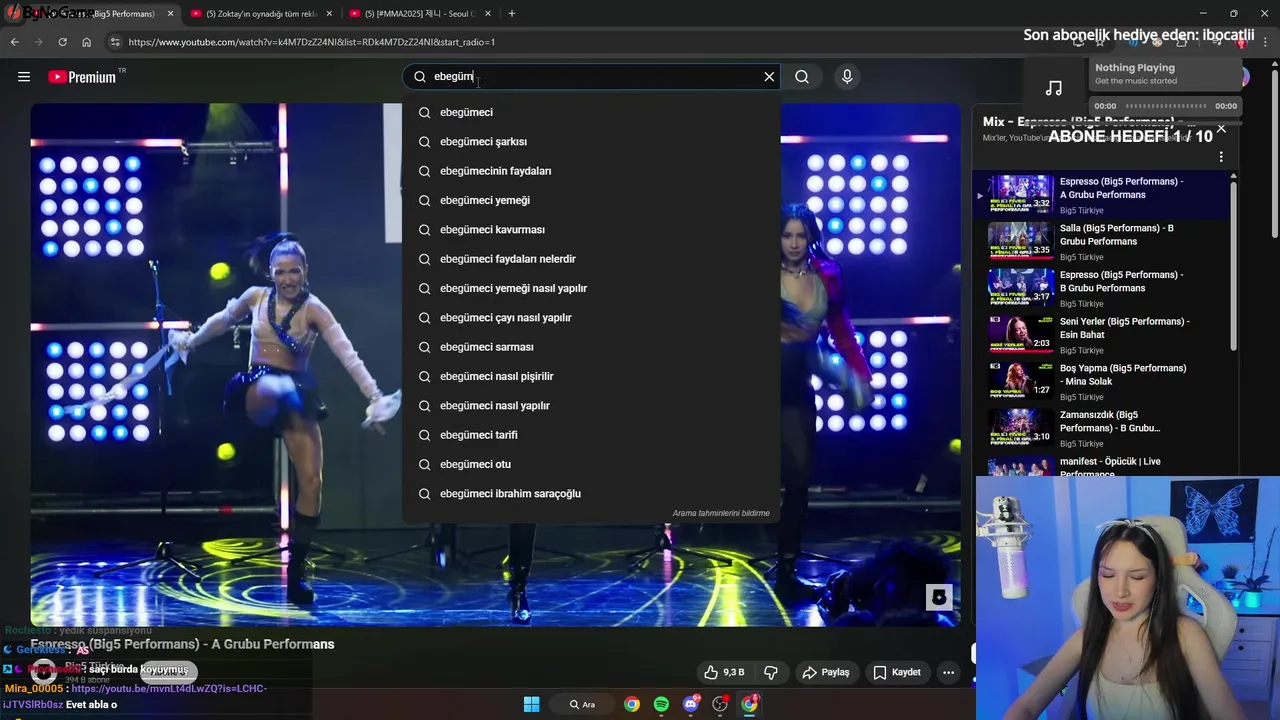The height and width of the screenshot is (720, 1280).
Task: Open a new browser tab
Action: coord(512,14)
